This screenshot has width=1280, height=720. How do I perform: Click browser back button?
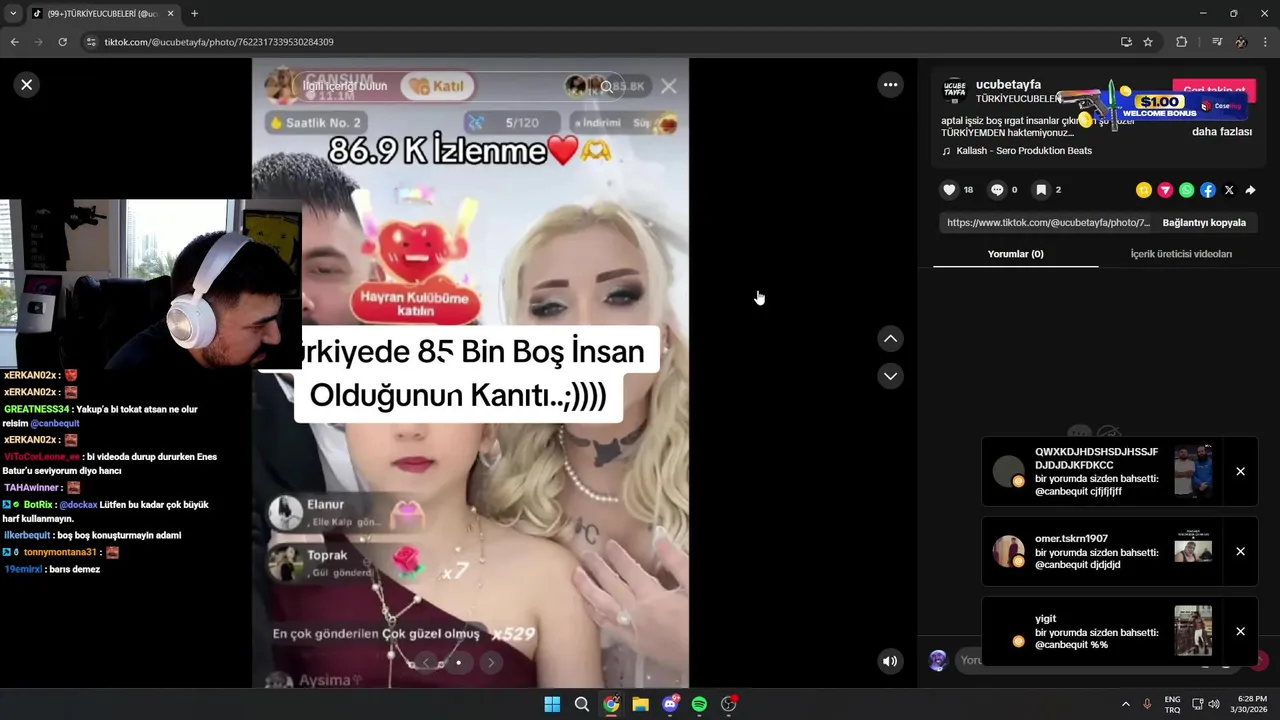coord(14,42)
